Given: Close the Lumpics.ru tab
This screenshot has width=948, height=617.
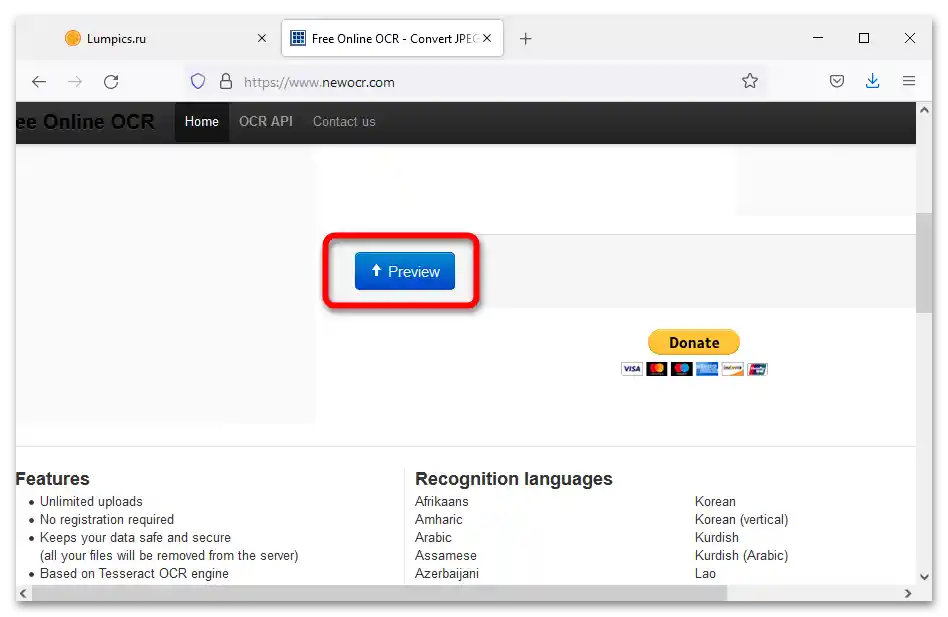Looking at the screenshot, I should (x=262, y=38).
